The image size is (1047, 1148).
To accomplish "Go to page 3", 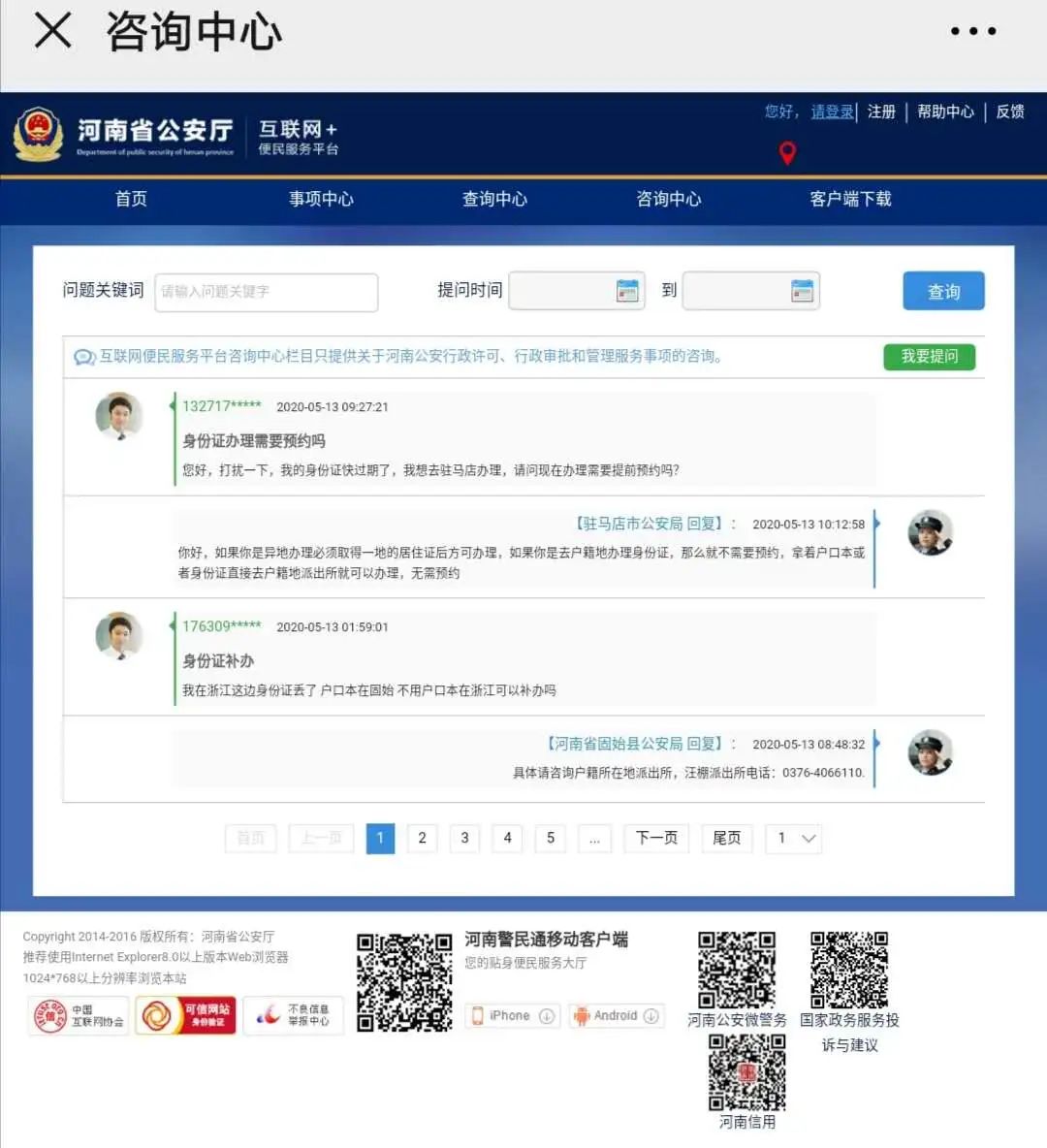I will coord(465,839).
